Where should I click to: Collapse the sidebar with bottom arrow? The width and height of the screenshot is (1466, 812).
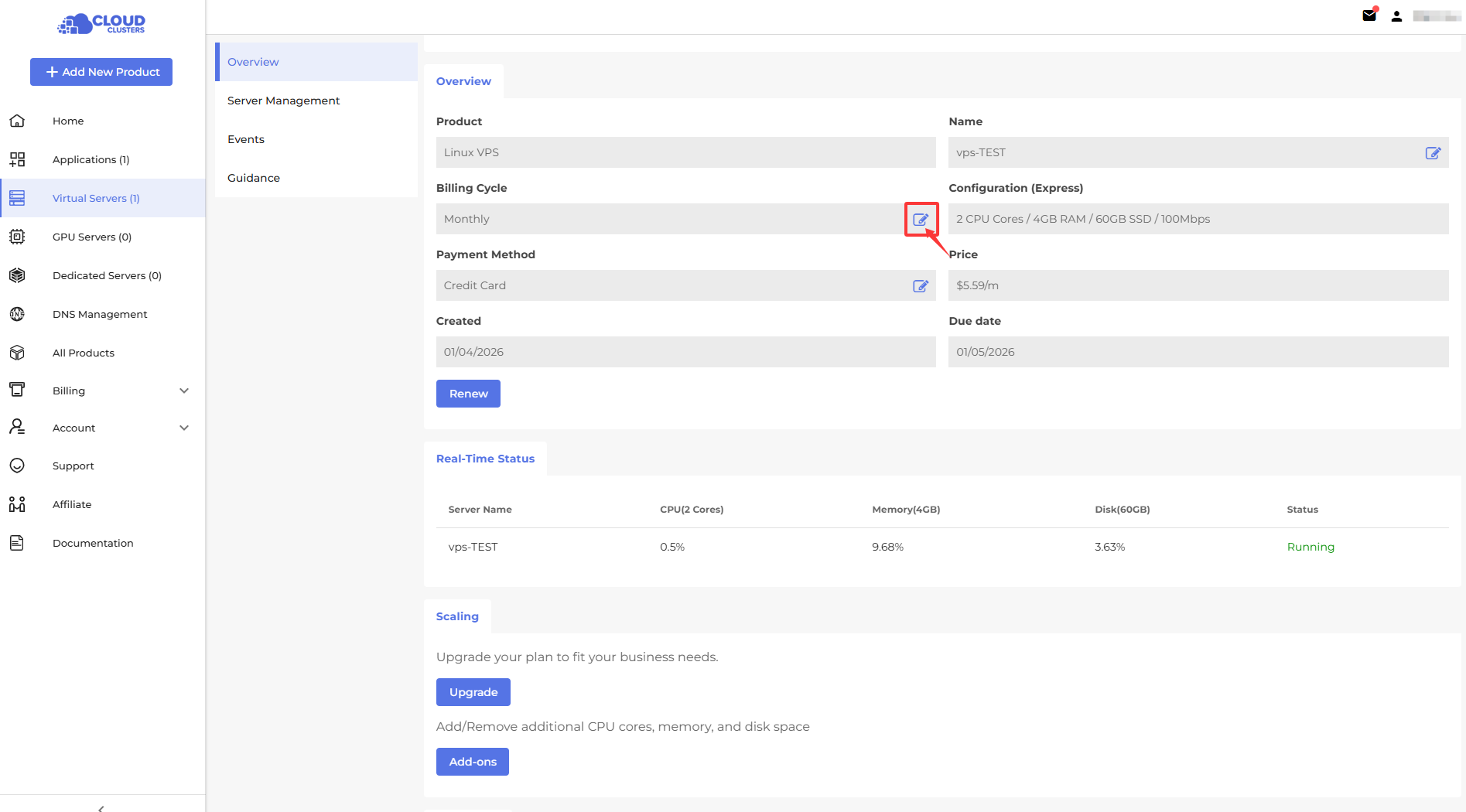101,807
